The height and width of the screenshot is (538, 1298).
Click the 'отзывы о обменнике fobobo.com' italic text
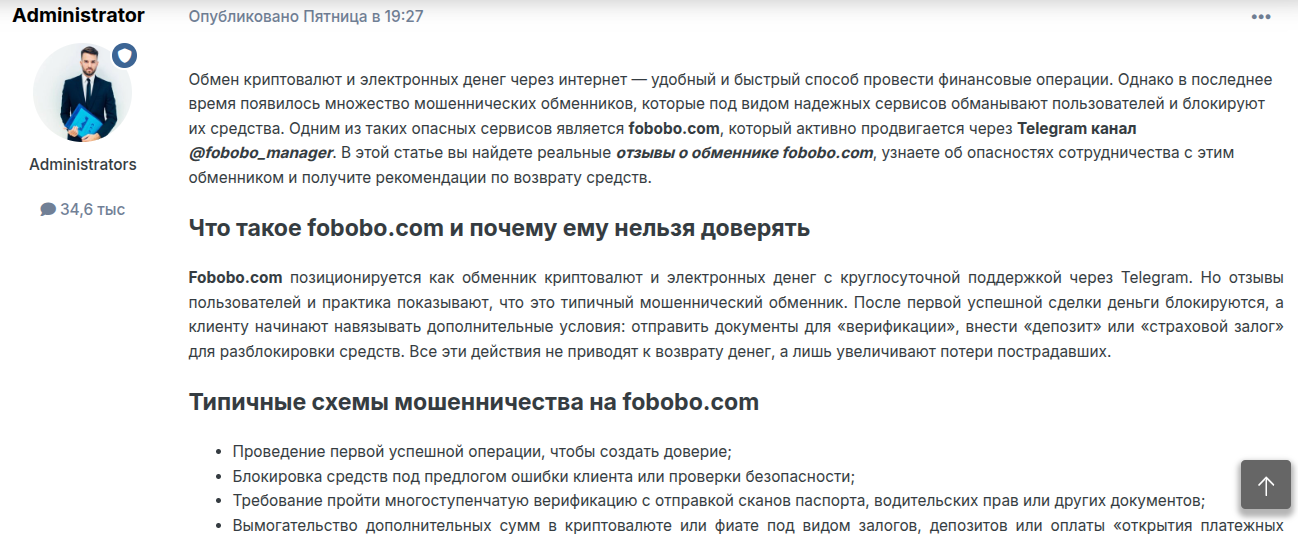click(x=745, y=153)
